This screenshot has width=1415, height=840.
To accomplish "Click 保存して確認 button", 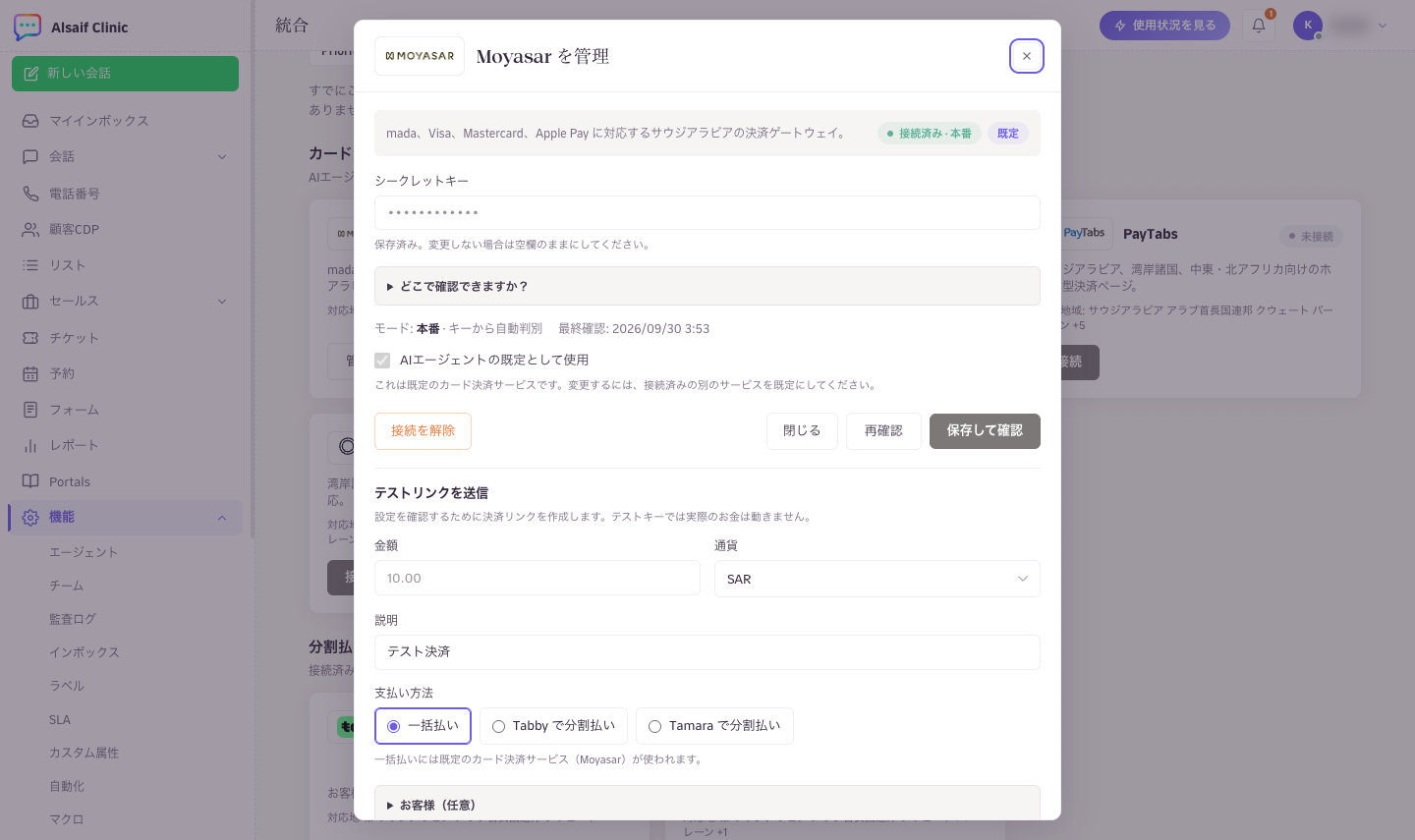I will [x=985, y=431].
